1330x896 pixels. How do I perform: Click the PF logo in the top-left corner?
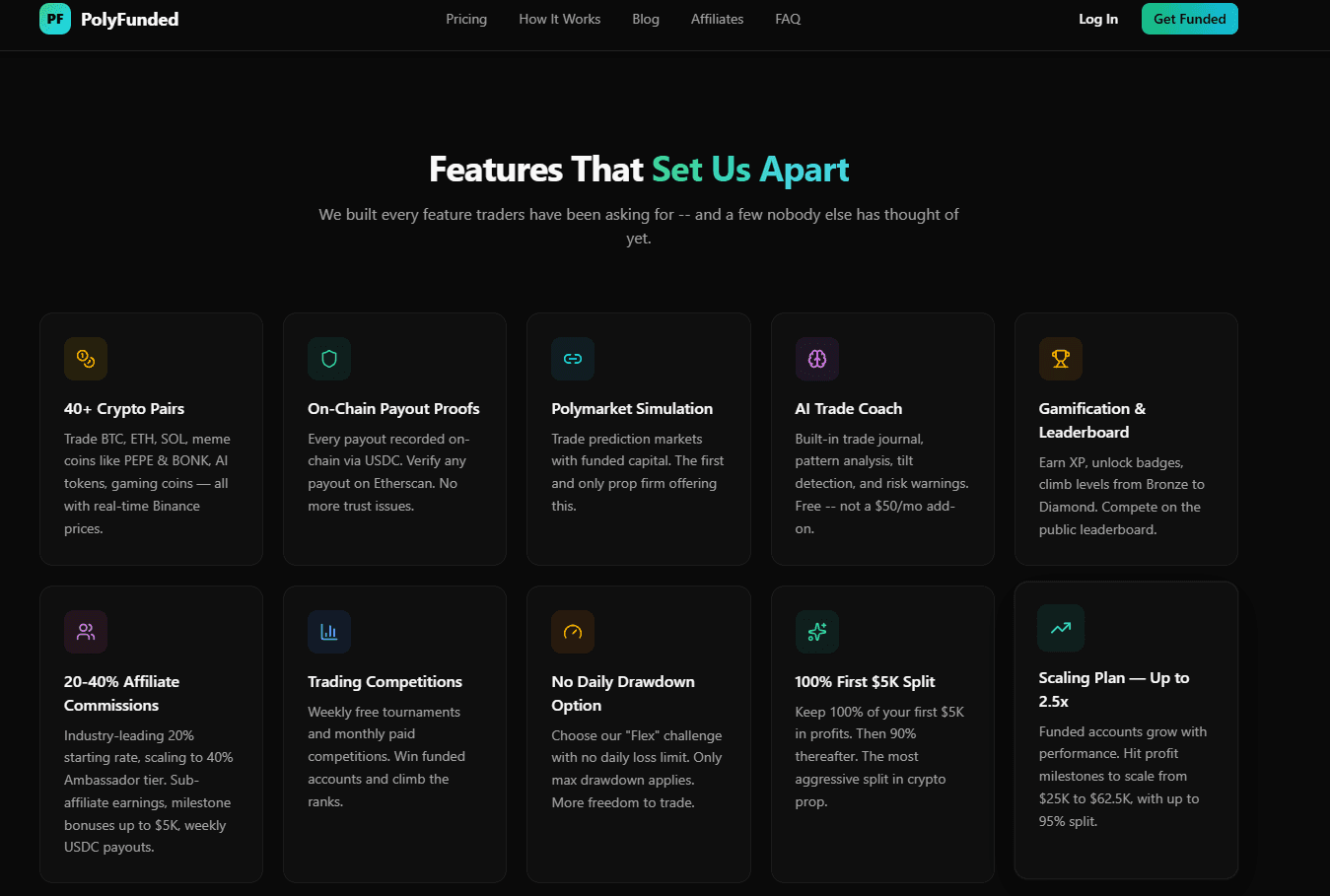point(54,19)
